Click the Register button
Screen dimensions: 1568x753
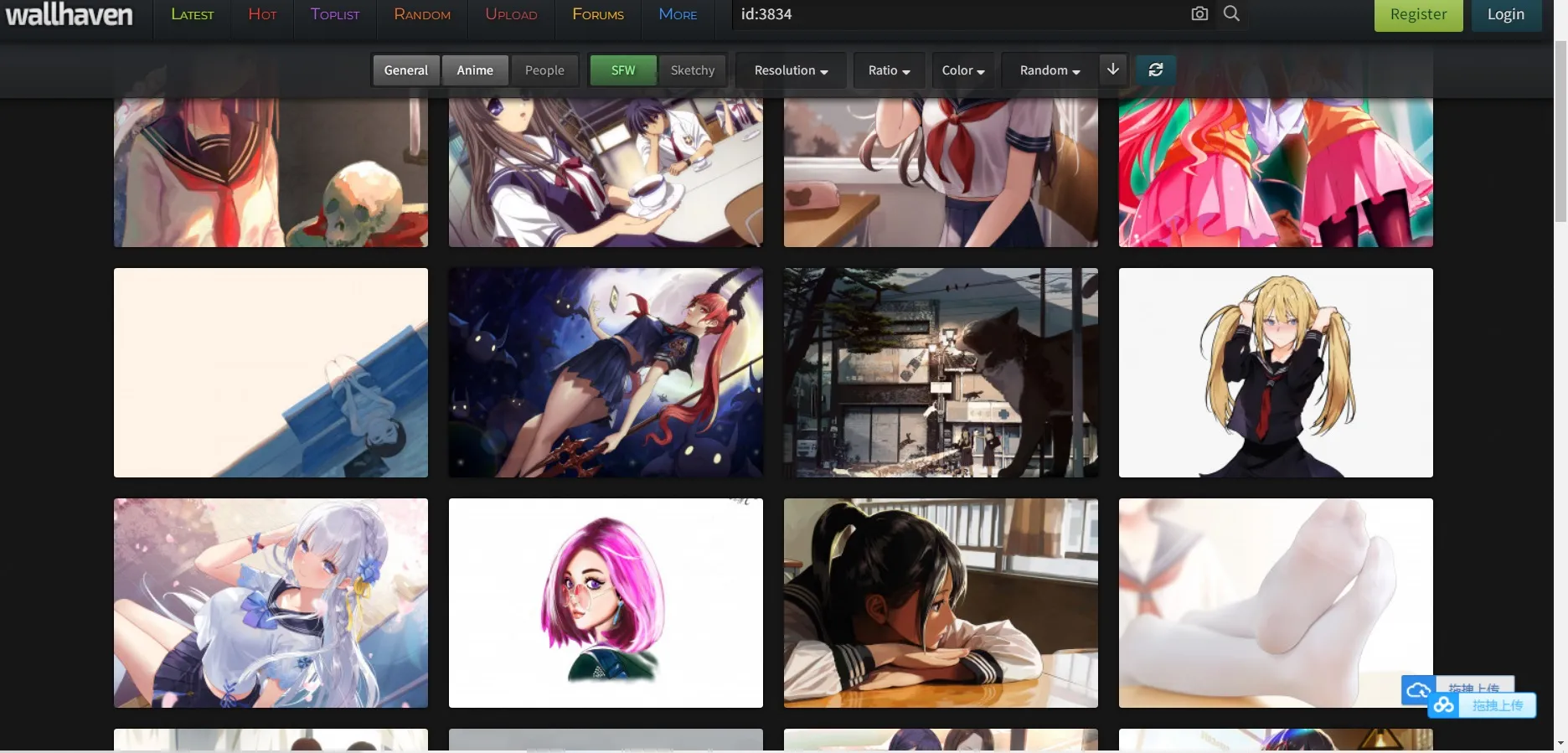[1418, 15]
